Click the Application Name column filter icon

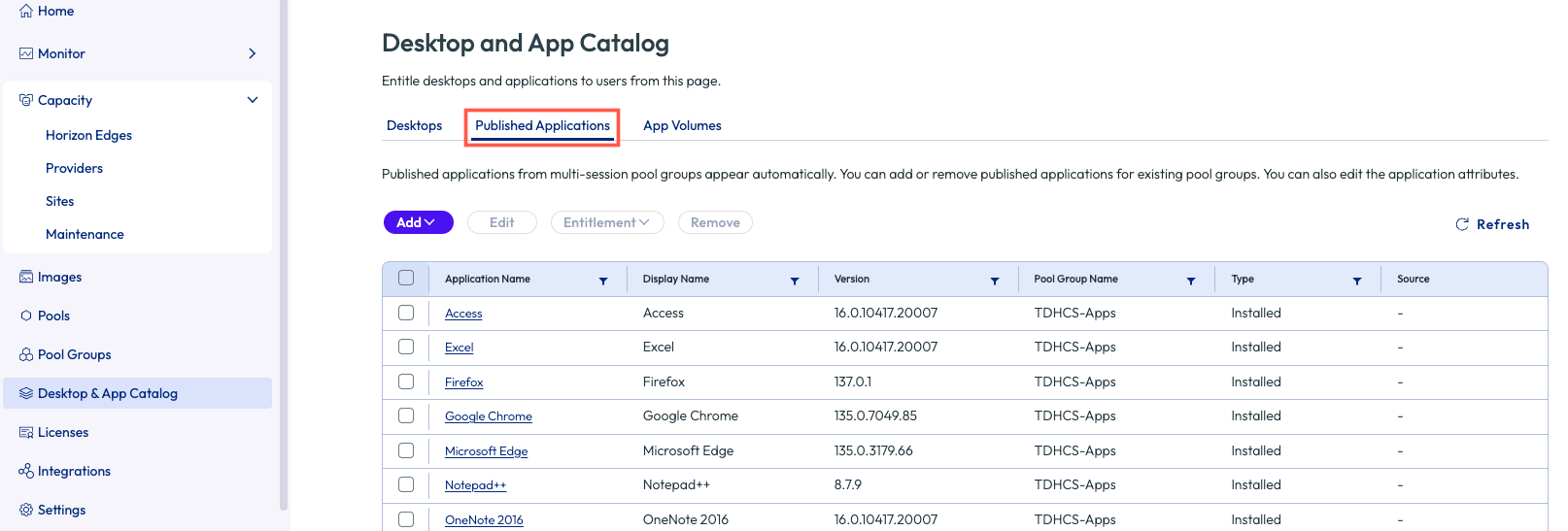(x=603, y=281)
